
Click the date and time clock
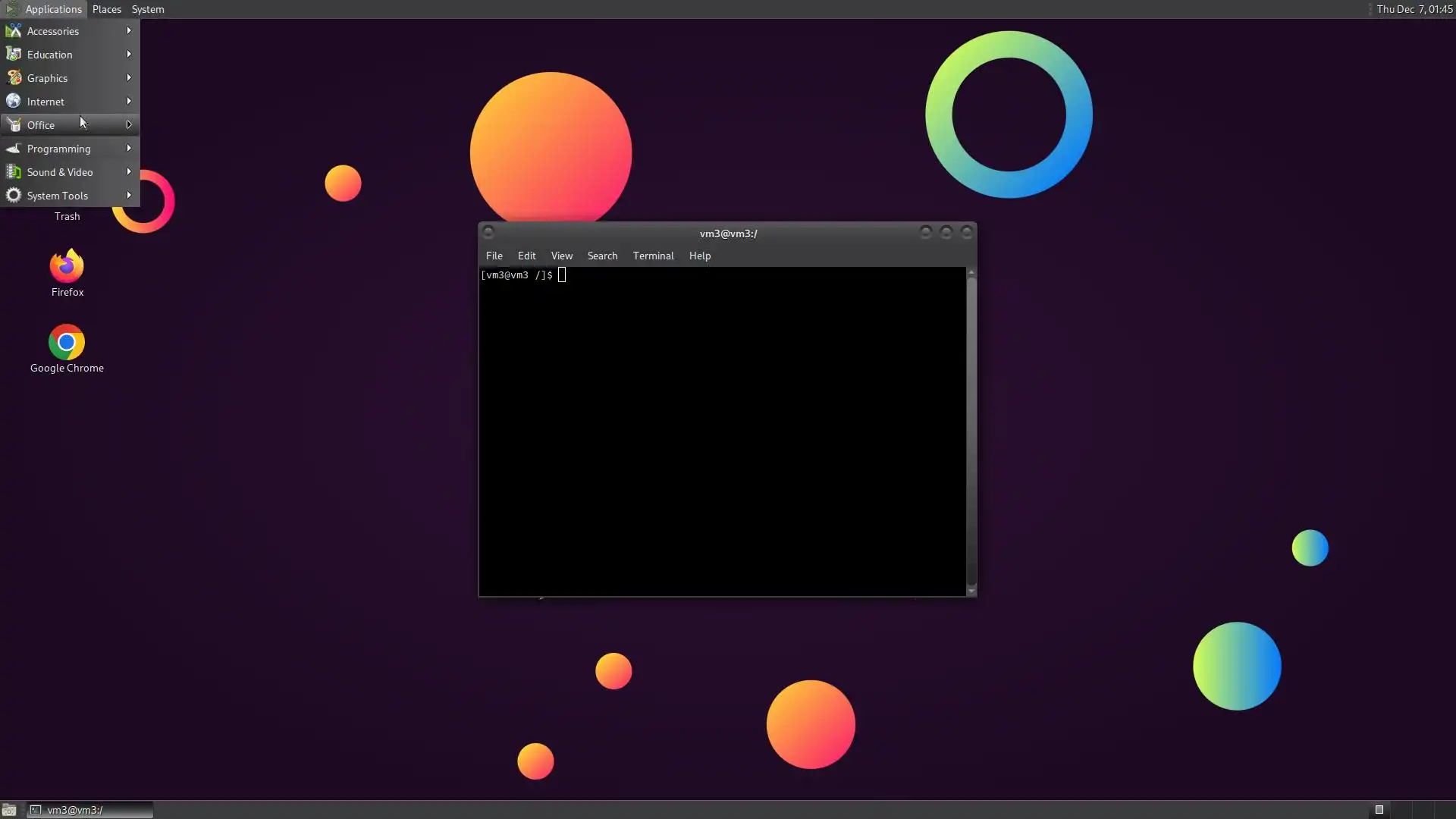coord(1414,9)
